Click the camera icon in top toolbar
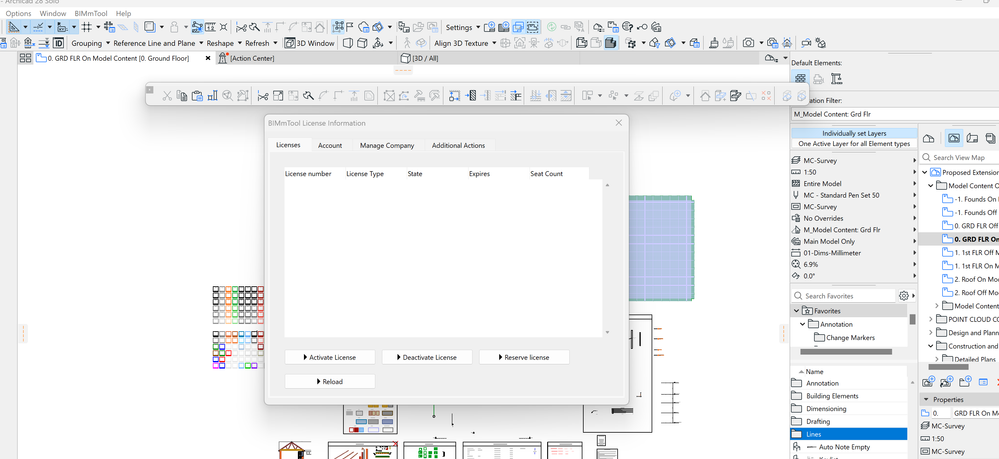999x459 pixels. click(748, 44)
